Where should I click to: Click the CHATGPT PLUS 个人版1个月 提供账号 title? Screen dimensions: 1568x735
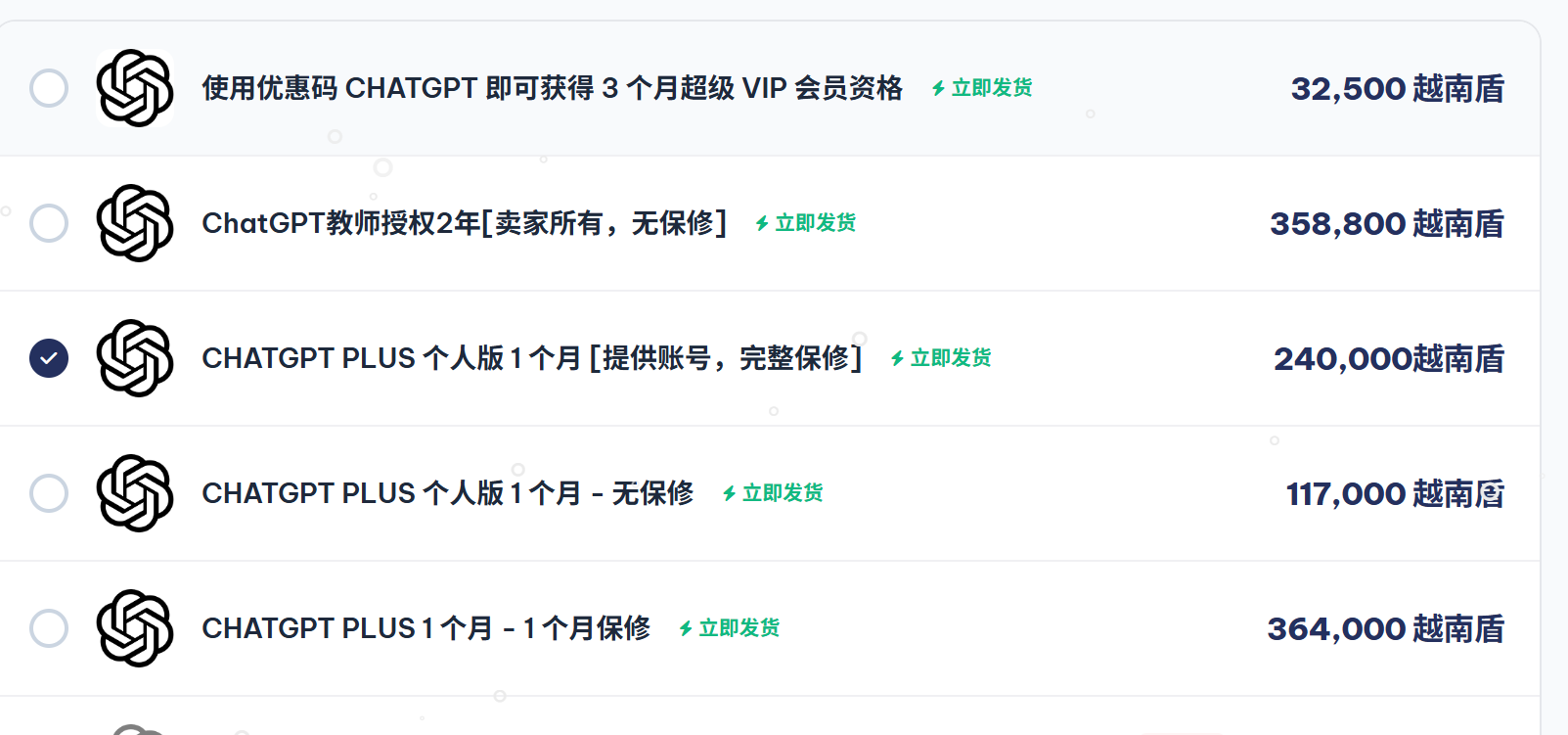point(532,358)
